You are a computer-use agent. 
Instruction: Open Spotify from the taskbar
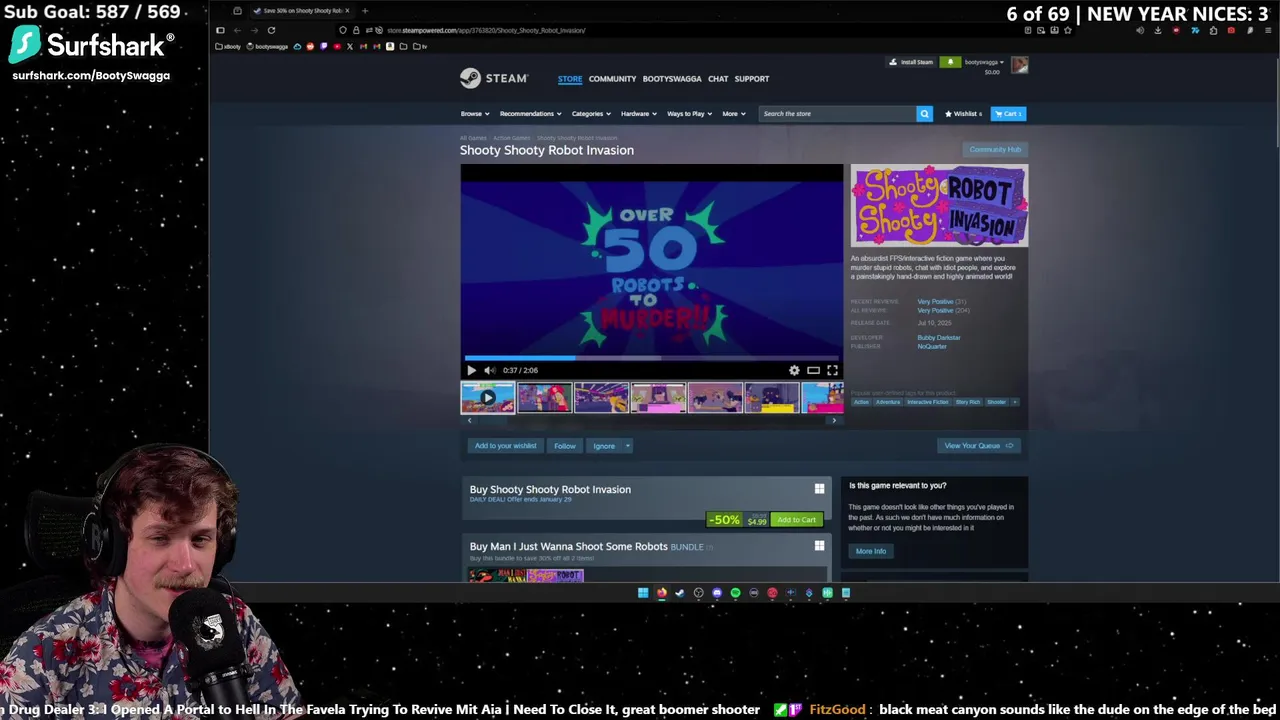point(735,593)
